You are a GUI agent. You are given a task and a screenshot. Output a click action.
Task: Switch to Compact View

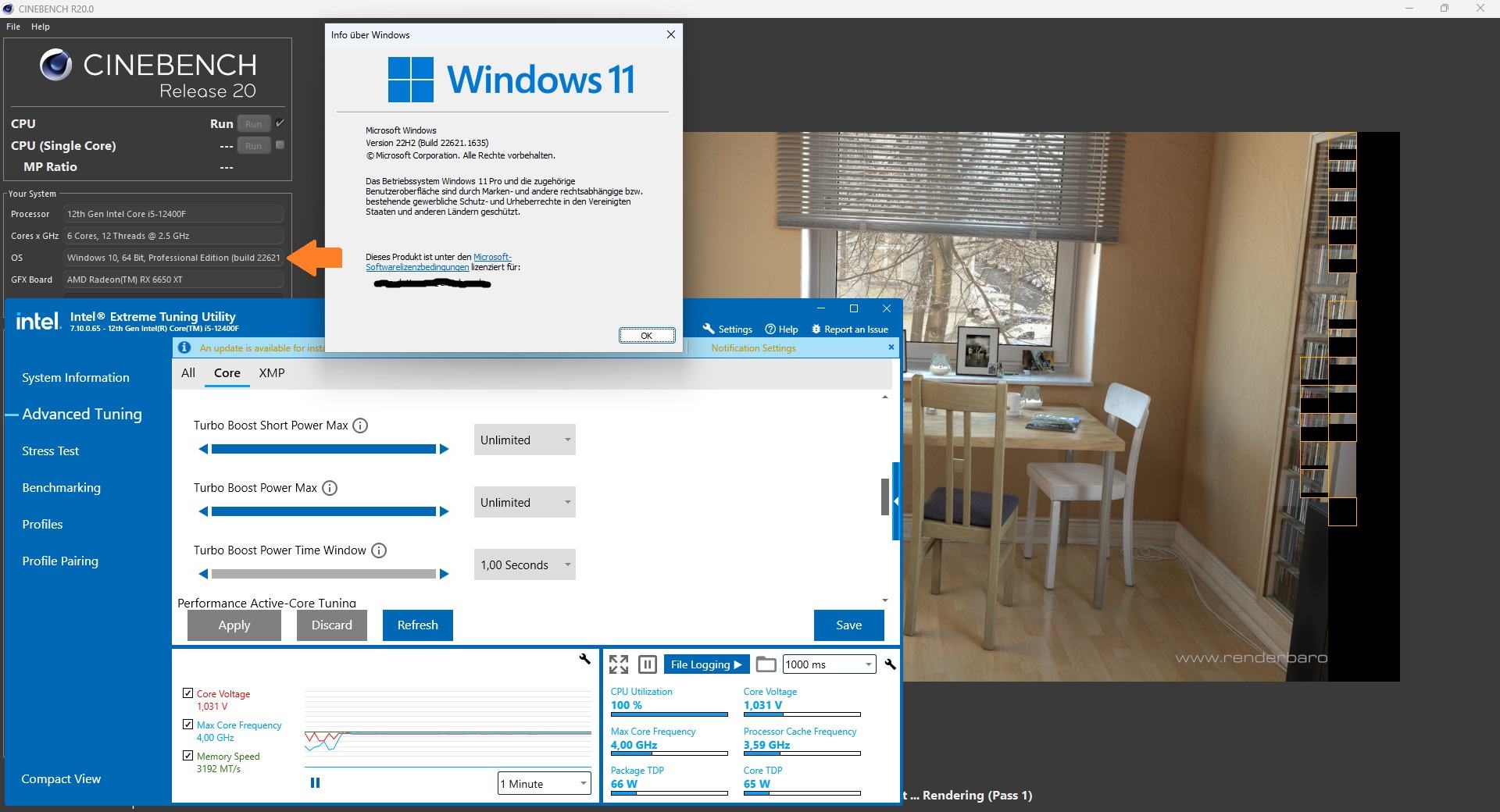coord(61,778)
